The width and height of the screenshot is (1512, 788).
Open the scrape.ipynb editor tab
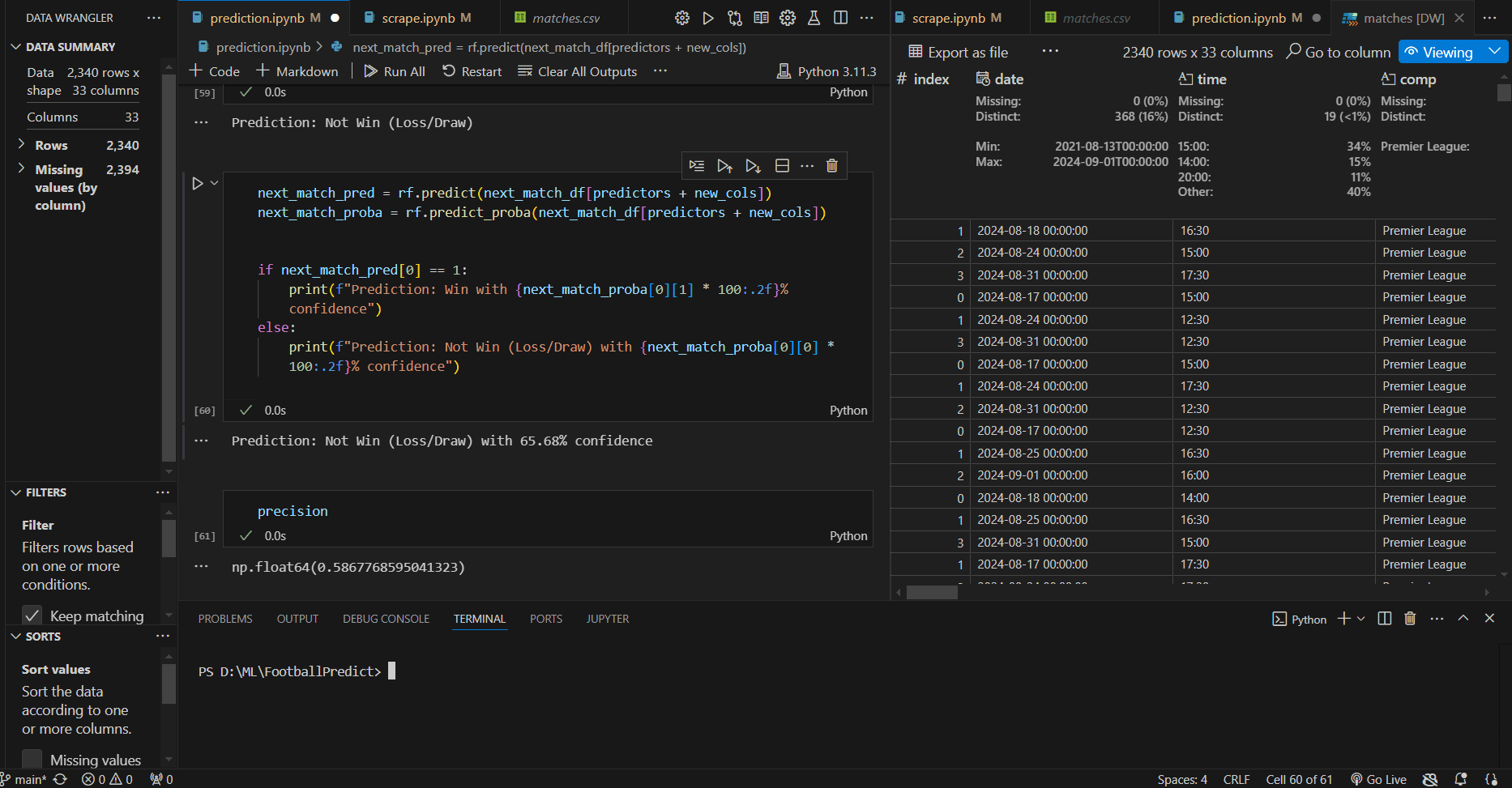click(x=417, y=18)
